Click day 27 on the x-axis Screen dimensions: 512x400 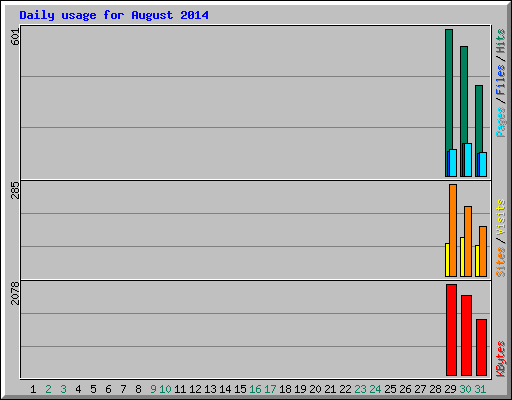click(420, 389)
